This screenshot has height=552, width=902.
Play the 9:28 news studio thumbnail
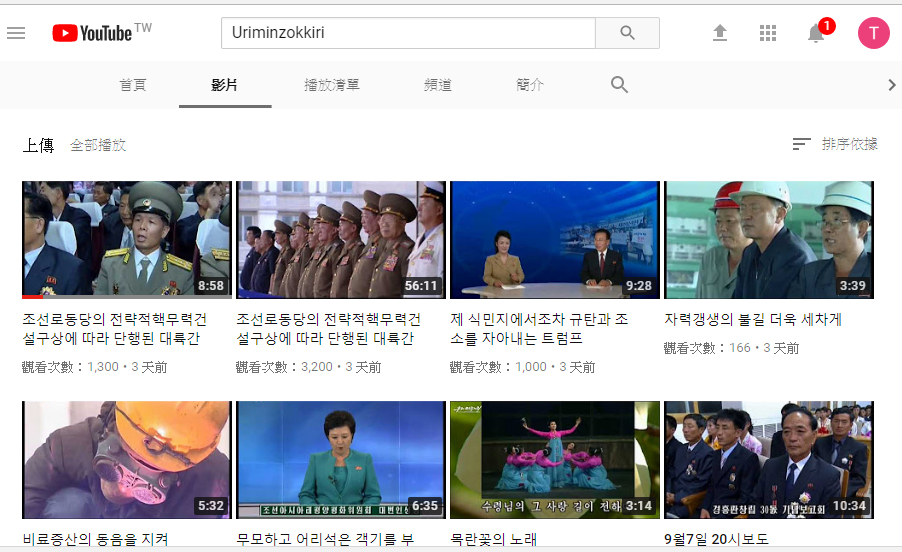pos(555,240)
